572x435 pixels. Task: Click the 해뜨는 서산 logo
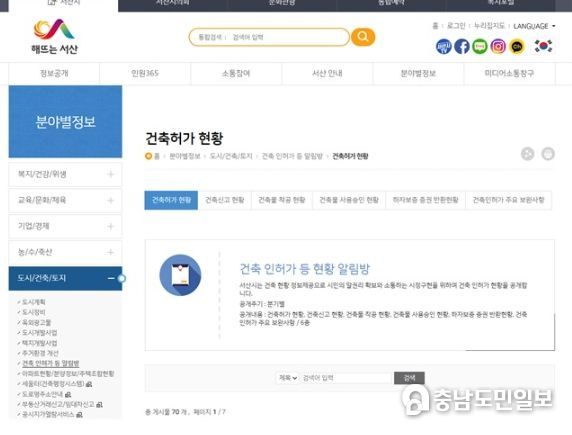tap(54, 36)
